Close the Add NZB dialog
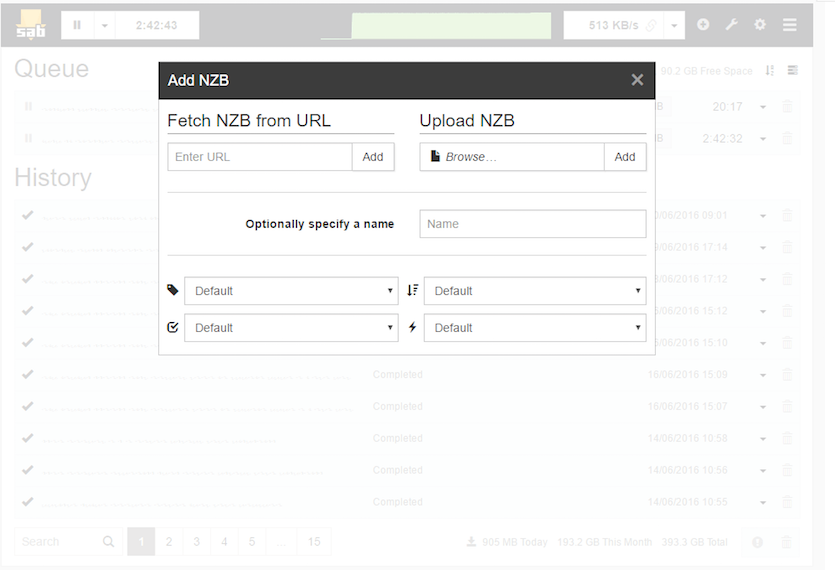The height and width of the screenshot is (570, 835). [637, 80]
